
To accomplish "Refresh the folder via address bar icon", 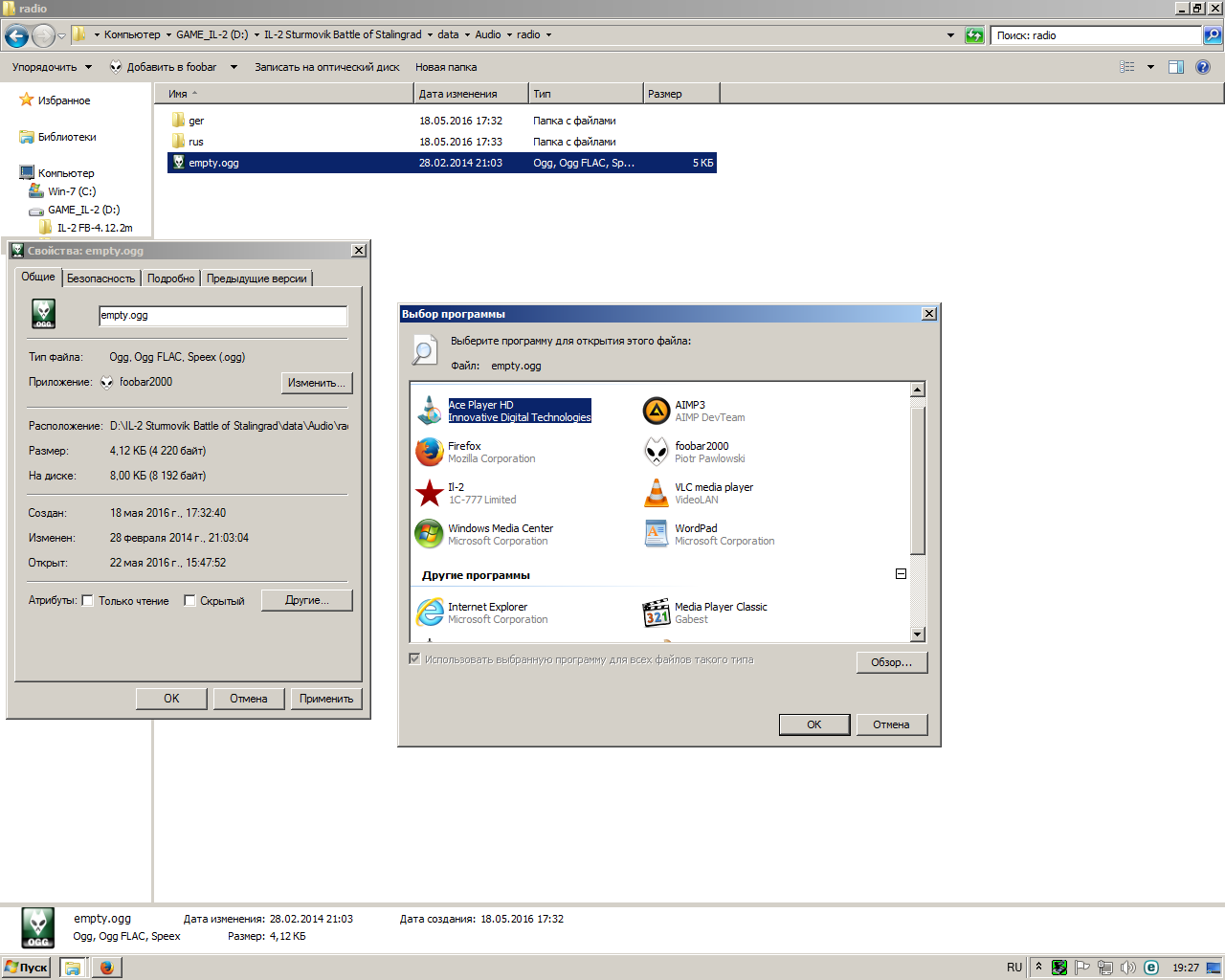I will [x=974, y=35].
